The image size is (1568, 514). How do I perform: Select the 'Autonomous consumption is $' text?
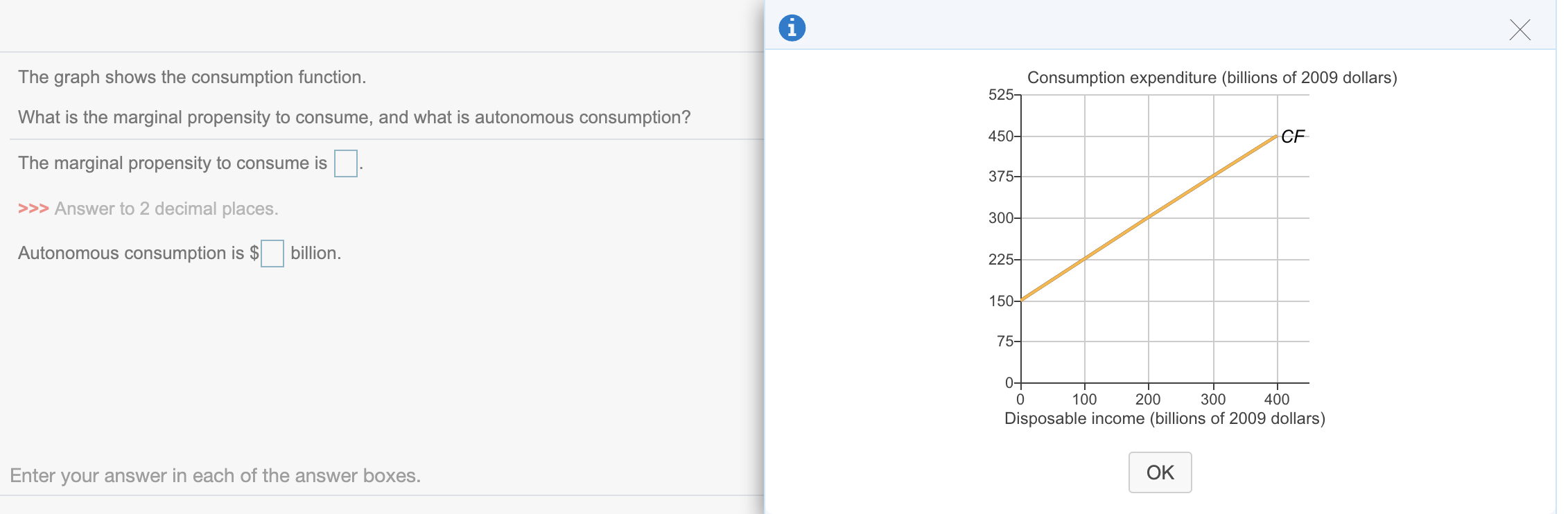139,254
